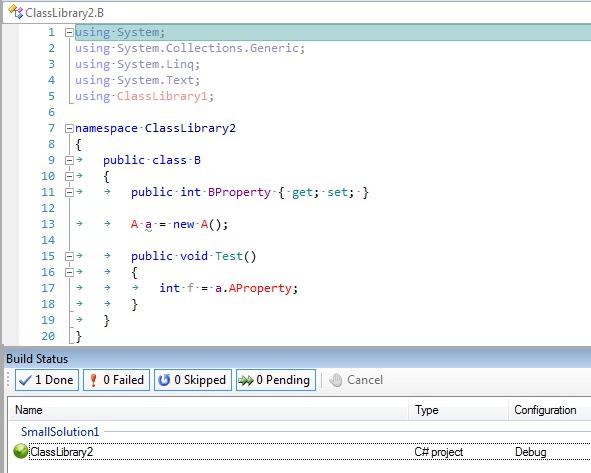Toggle the 0 Failed filter button
Image resolution: width=591 pixels, height=473 pixels.
pyautogui.click(x=116, y=380)
